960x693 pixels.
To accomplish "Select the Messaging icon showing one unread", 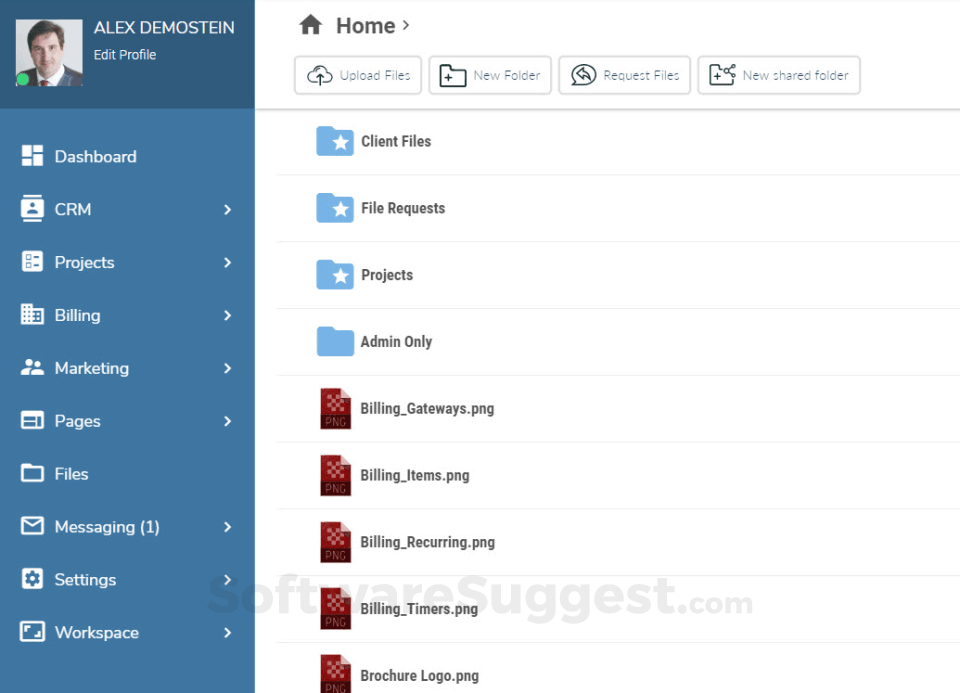I will coord(30,527).
